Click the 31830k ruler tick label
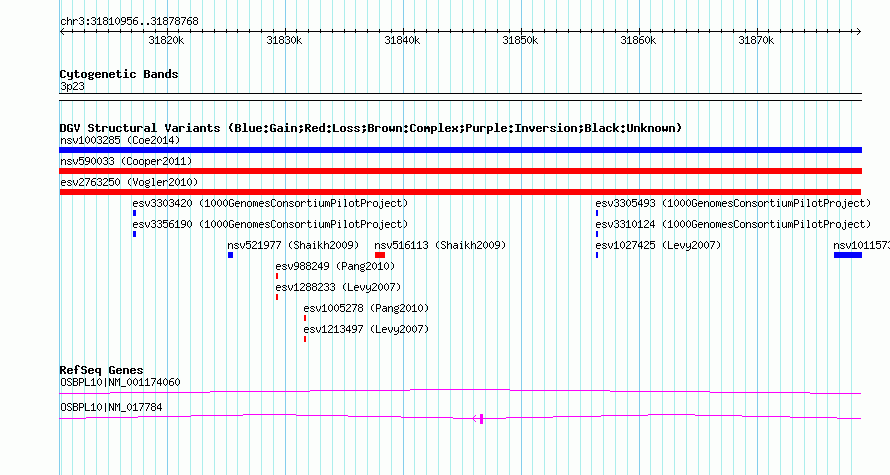Image resolution: width=890 pixels, height=475 pixels. point(284,40)
